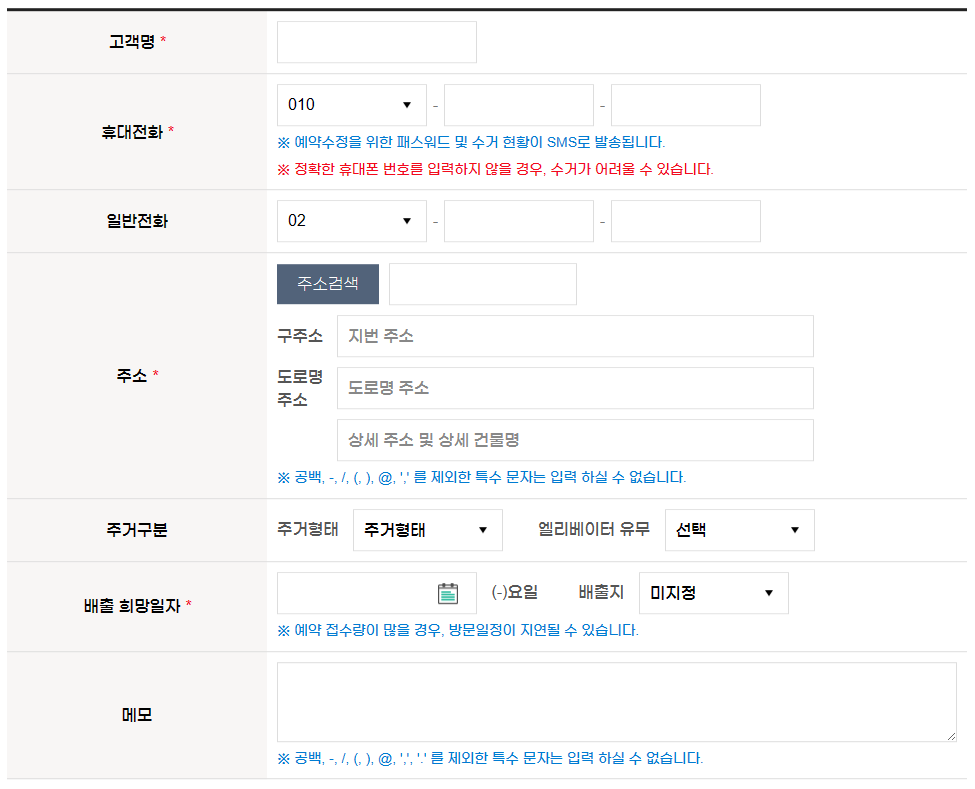Open the 02 area code dropdown
The width and height of the screenshot is (975, 789).
click(351, 220)
